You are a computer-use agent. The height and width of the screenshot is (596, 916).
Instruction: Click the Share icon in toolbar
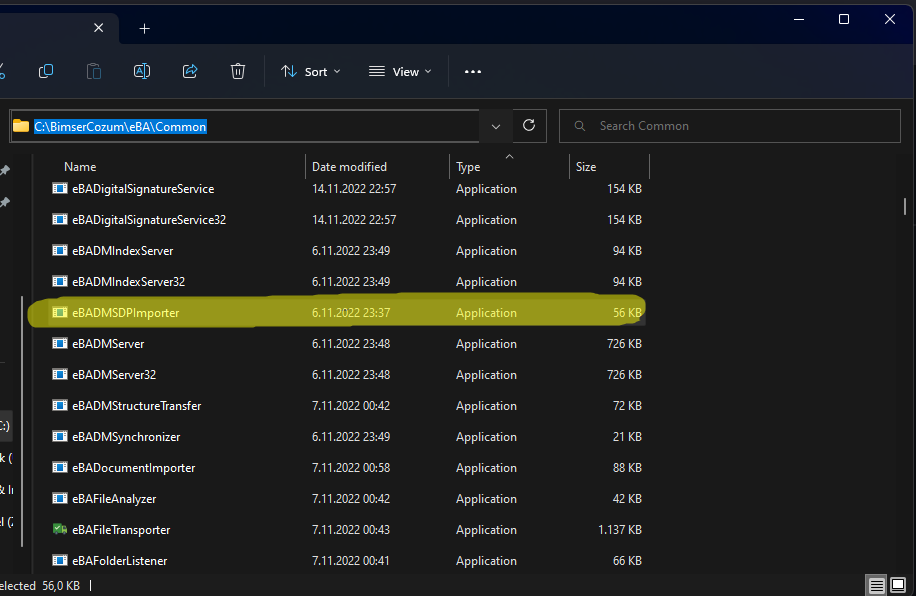click(x=190, y=71)
